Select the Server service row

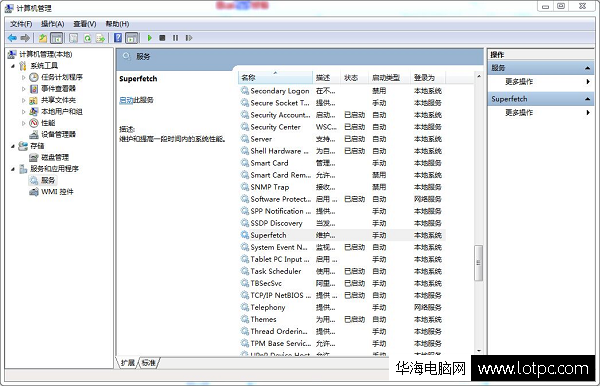tap(342, 139)
